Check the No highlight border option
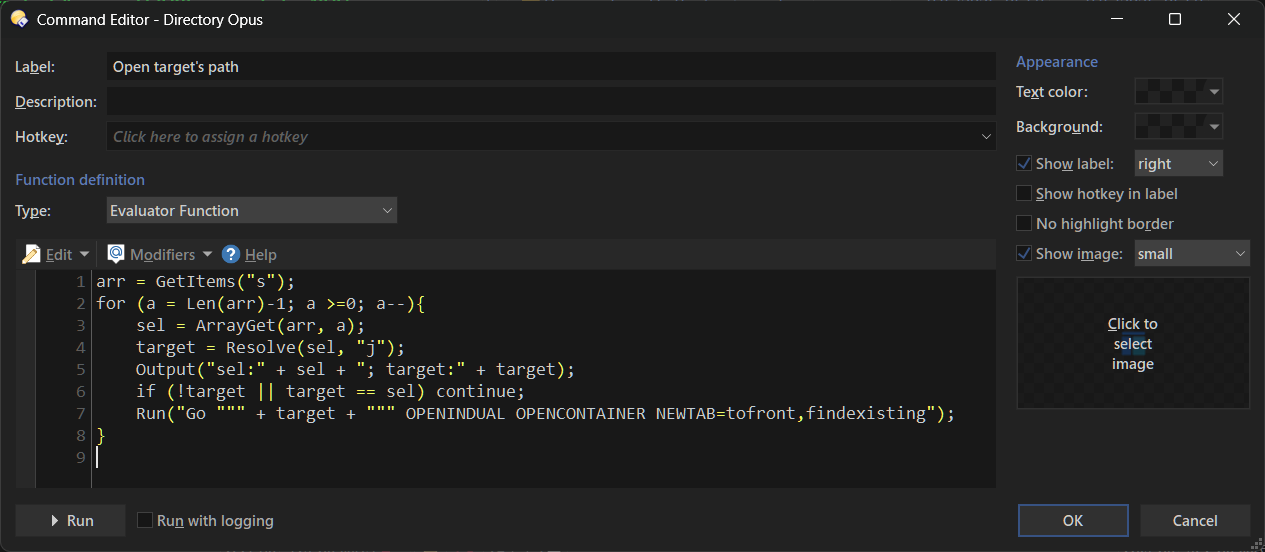The width and height of the screenshot is (1265, 552). click(x=1024, y=223)
